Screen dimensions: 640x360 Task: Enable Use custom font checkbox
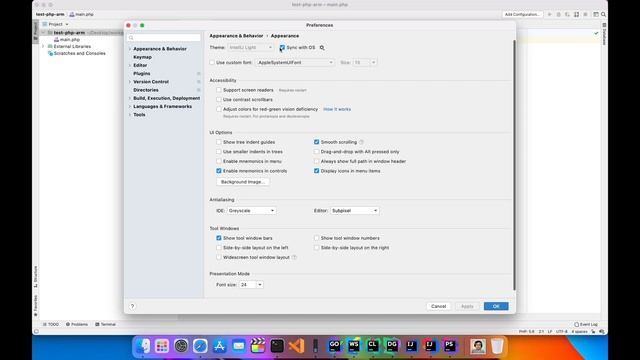(212, 62)
